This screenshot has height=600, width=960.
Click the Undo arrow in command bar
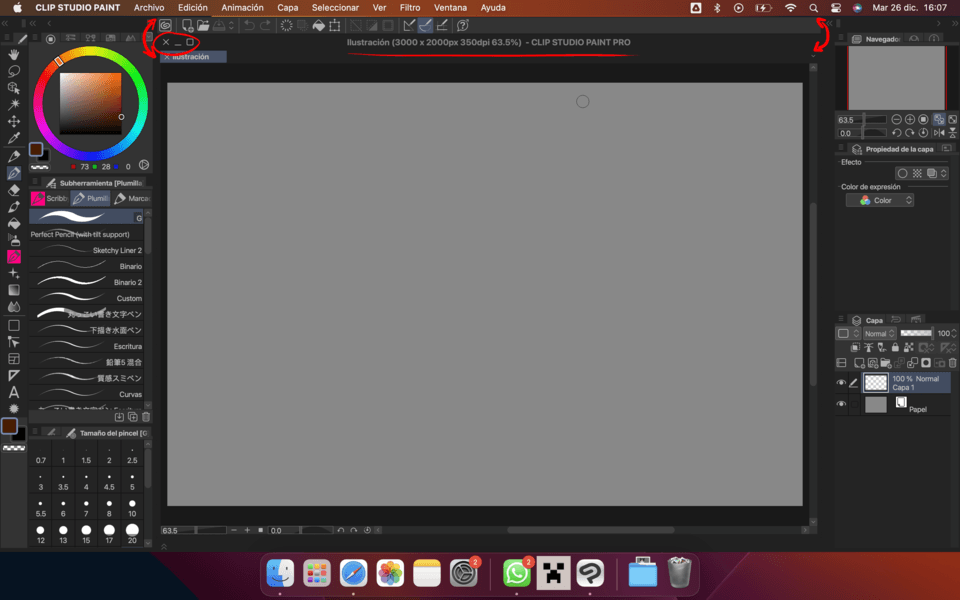[x=249, y=25]
